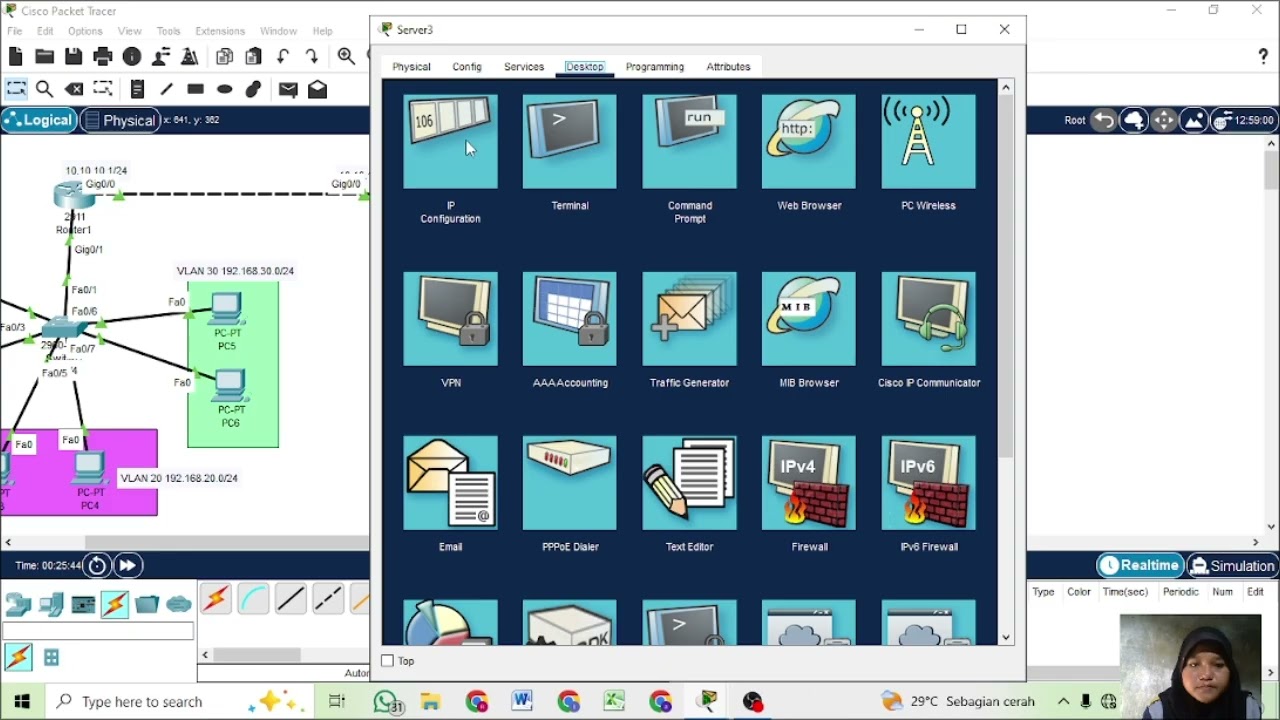Switch to Physical workspace view
This screenshot has height=720, width=1280.
point(119,120)
